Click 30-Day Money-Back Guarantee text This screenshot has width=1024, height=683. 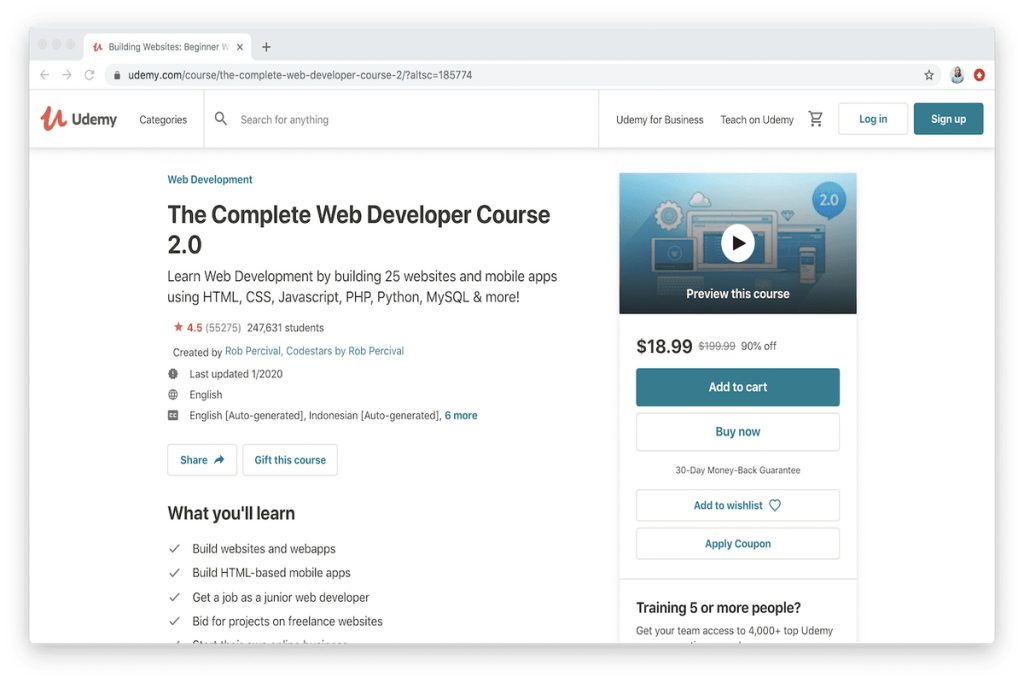[x=738, y=470]
